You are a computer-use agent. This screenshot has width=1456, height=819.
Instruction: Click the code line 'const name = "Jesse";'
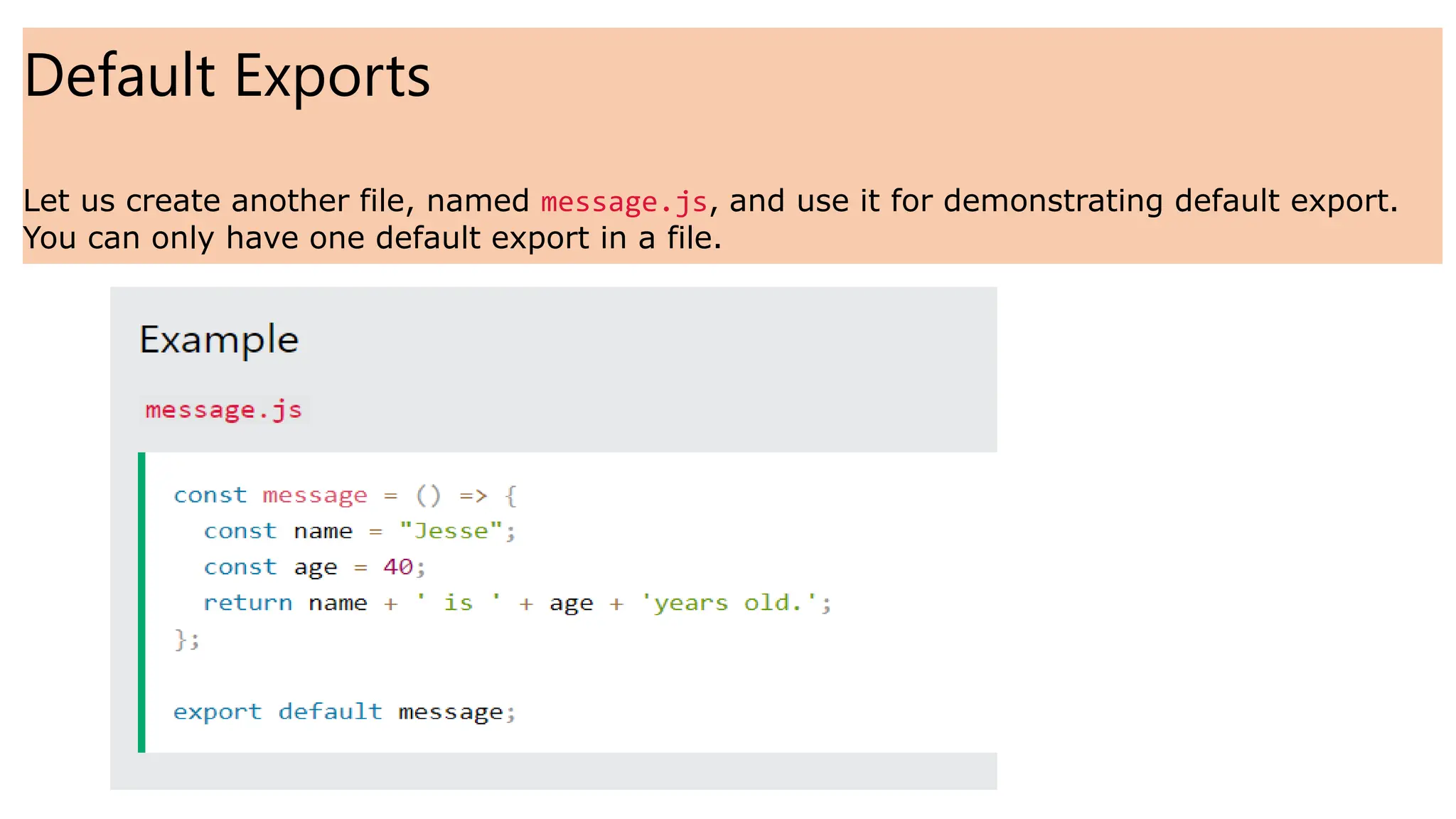[360, 531]
